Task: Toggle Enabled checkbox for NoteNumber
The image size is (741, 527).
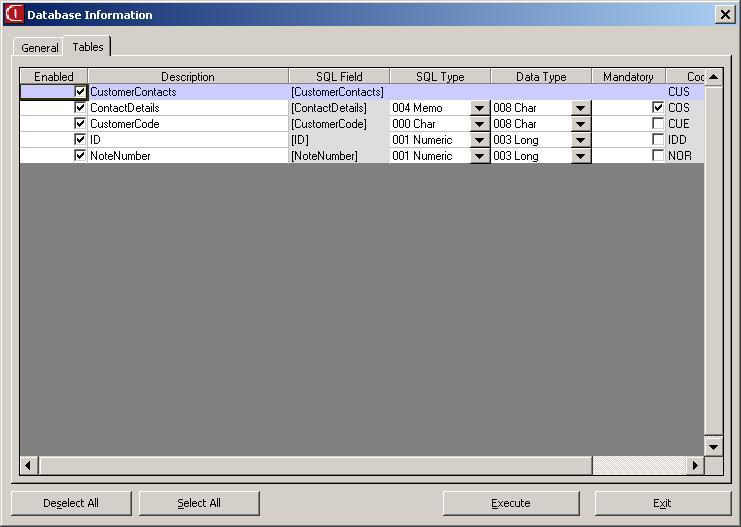Action: 80,156
